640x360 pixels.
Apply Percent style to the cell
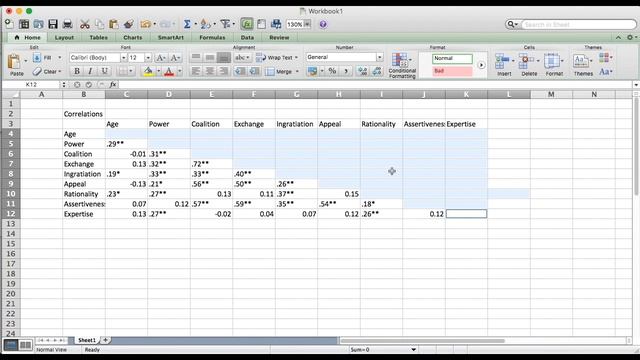click(x=332, y=71)
